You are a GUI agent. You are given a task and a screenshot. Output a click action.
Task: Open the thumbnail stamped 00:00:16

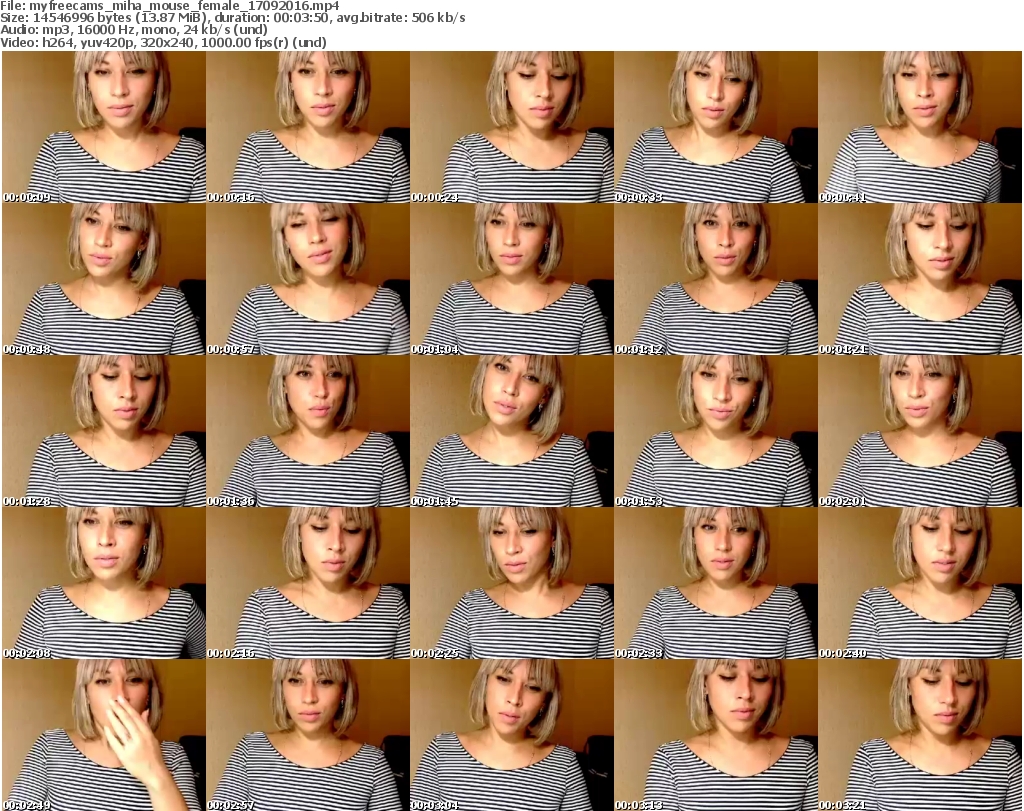(308, 127)
